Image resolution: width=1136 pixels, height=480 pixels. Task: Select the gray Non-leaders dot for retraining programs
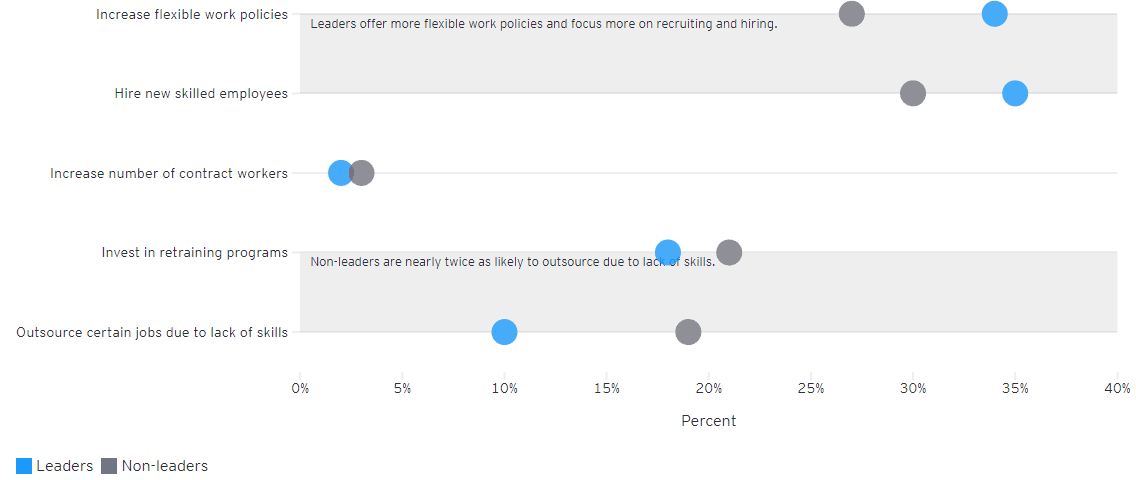click(730, 252)
